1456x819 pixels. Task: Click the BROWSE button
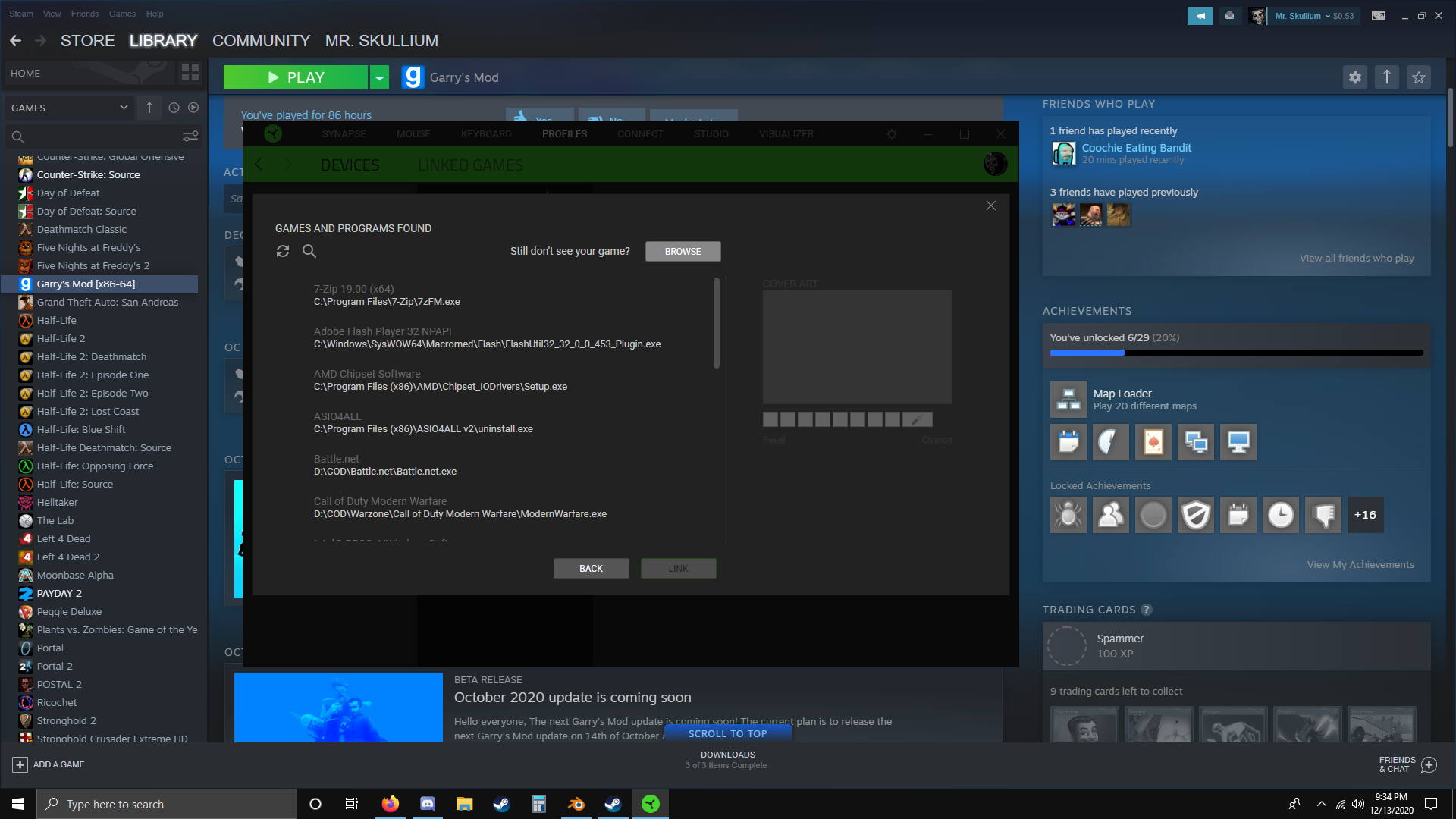coord(682,251)
